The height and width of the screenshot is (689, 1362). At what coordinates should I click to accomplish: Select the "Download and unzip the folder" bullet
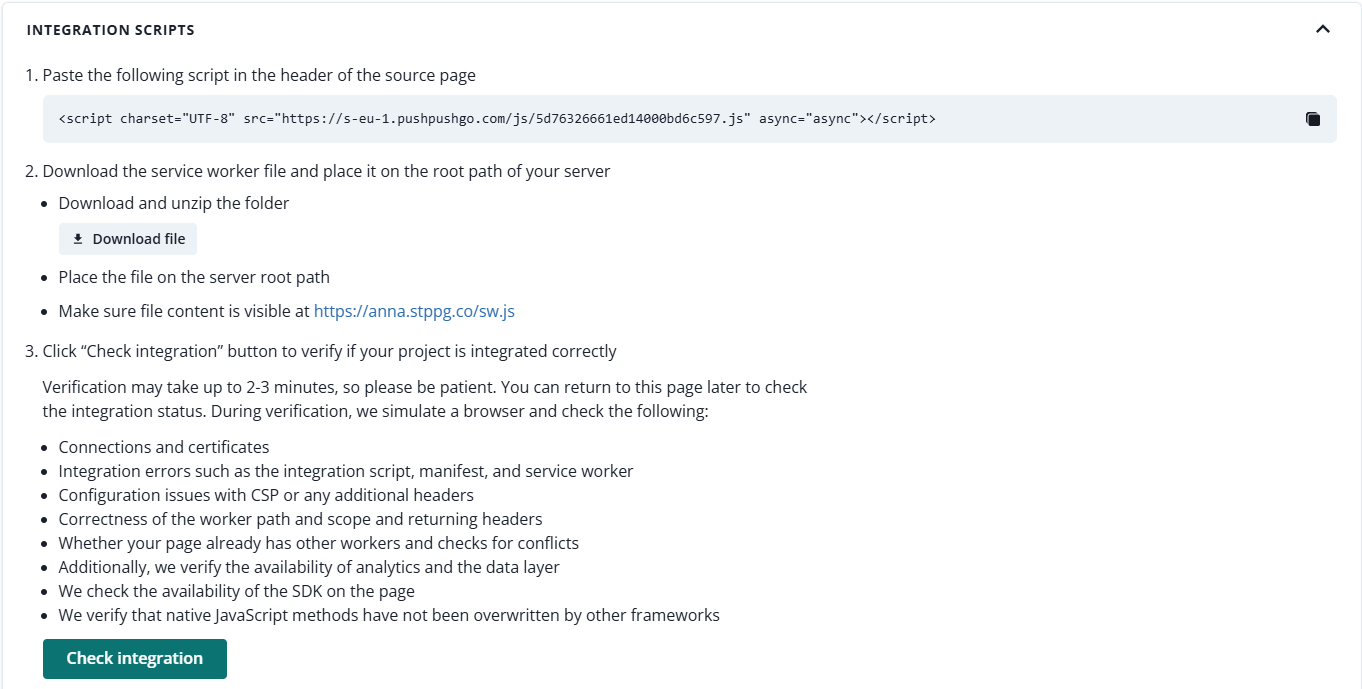pos(174,203)
